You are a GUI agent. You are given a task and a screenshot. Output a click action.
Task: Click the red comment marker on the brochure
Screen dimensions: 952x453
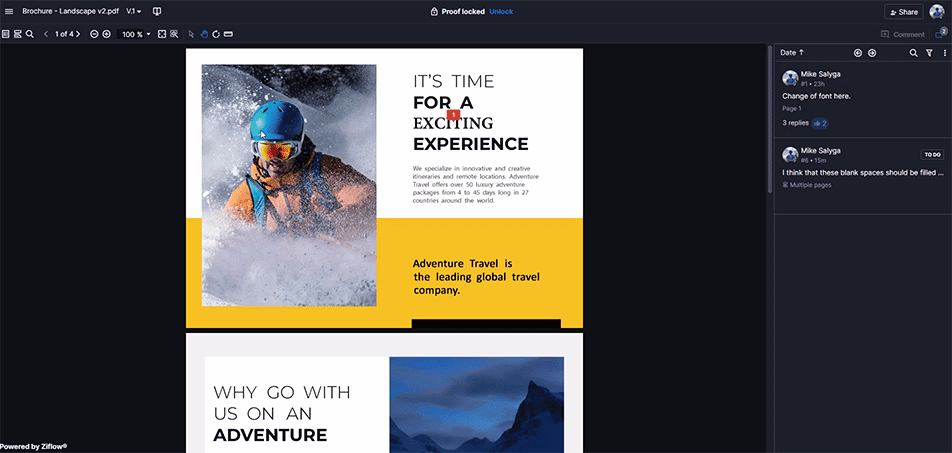click(453, 114)
